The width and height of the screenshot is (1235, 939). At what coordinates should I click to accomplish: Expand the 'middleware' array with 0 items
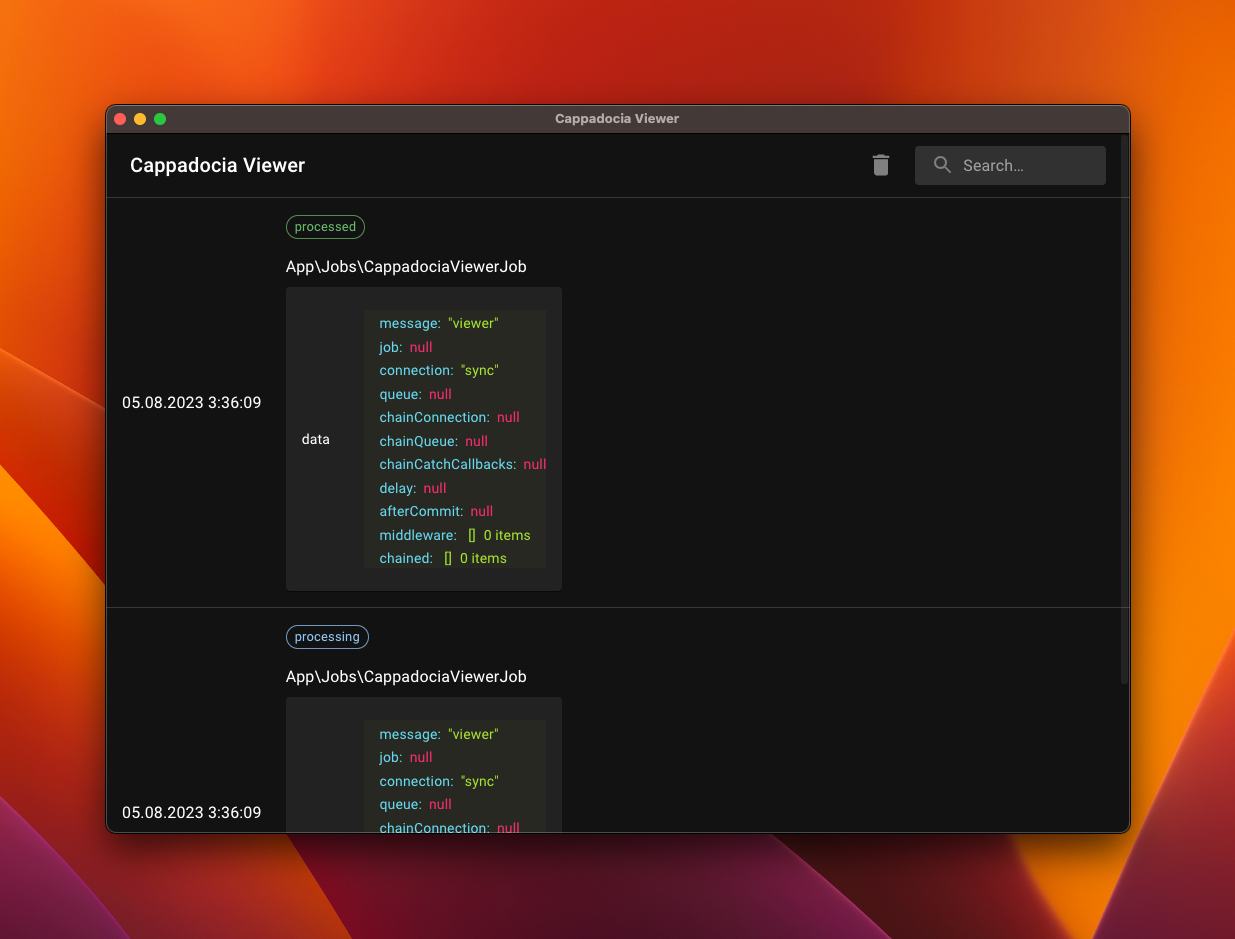click(x=455, y=535)
